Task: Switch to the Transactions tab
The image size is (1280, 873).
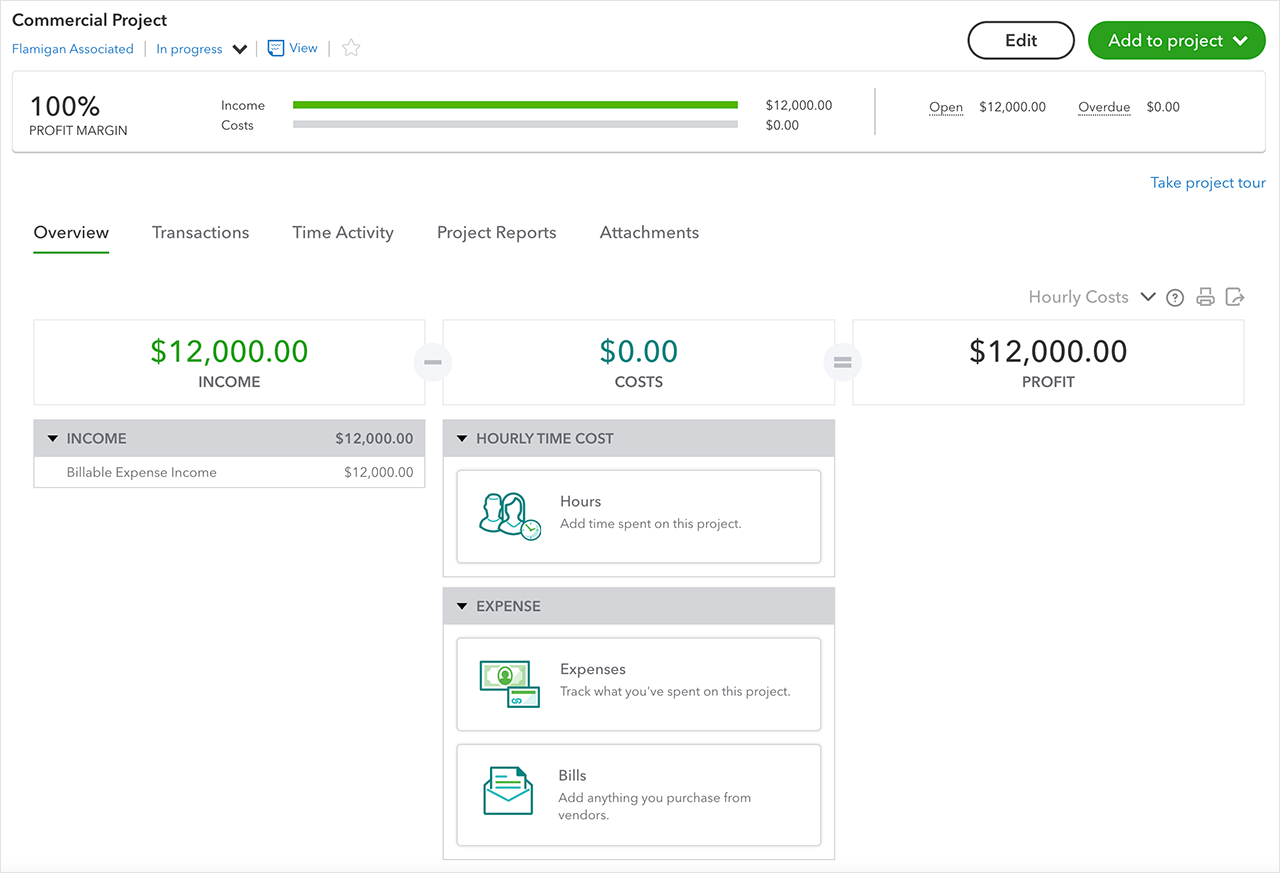Action: pyautogui.click(x=200, y=233)
